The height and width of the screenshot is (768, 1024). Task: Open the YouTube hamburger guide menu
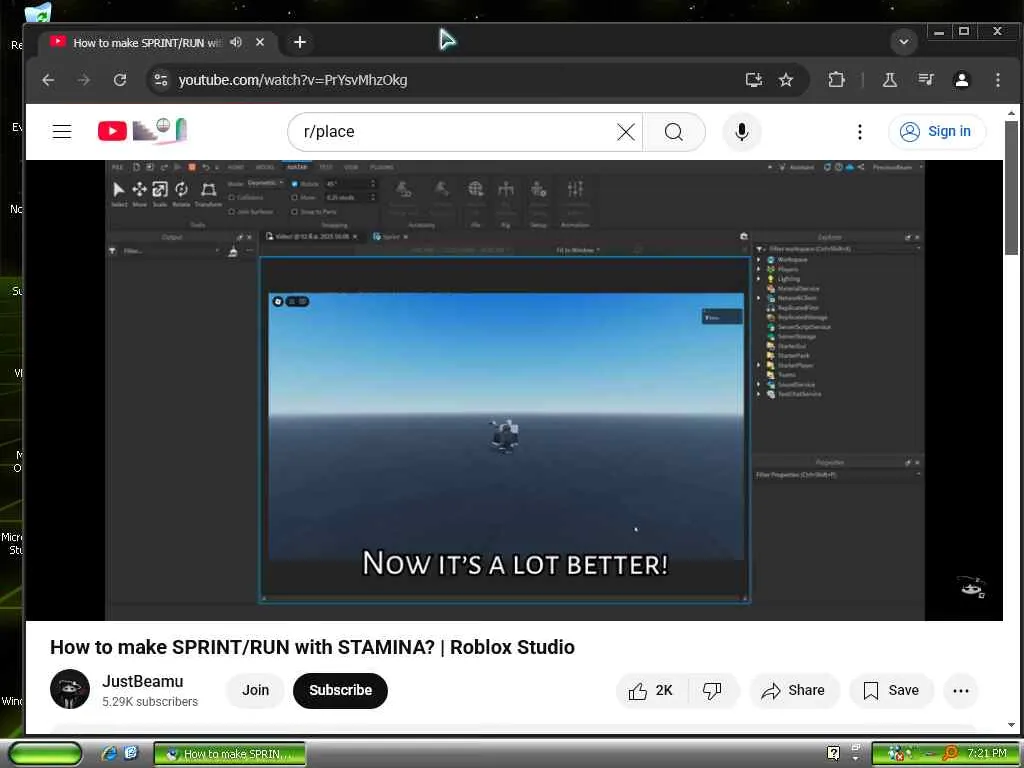pyautogui.click(x=62, y=131)
